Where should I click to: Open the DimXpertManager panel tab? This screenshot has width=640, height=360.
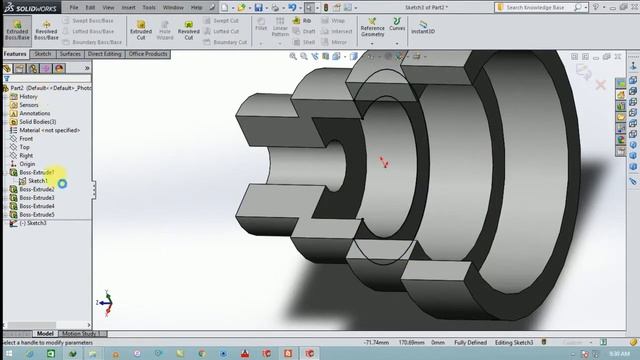(46, 68)
